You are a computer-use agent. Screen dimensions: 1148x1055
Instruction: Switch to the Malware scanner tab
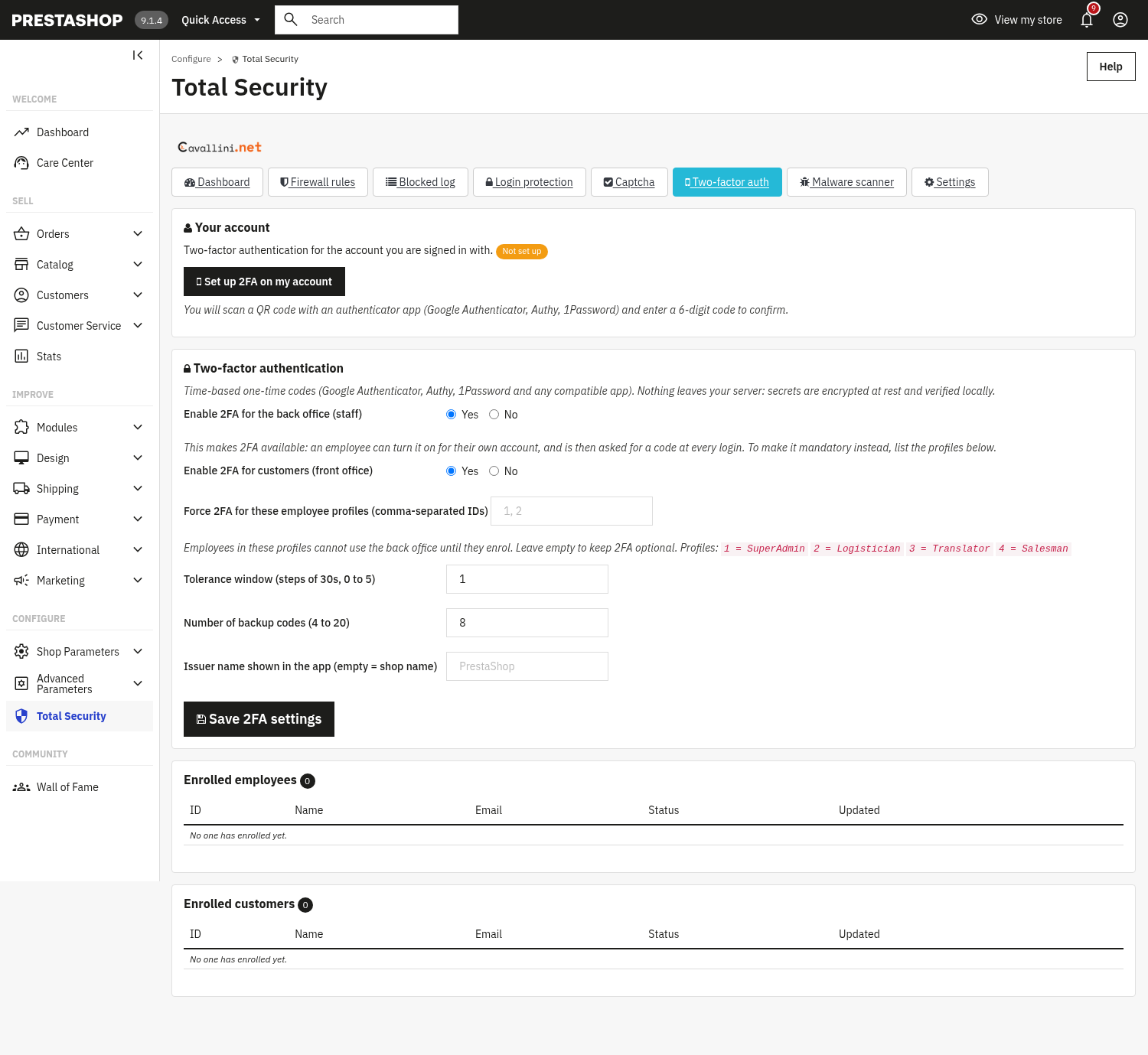tap(846, 182)
